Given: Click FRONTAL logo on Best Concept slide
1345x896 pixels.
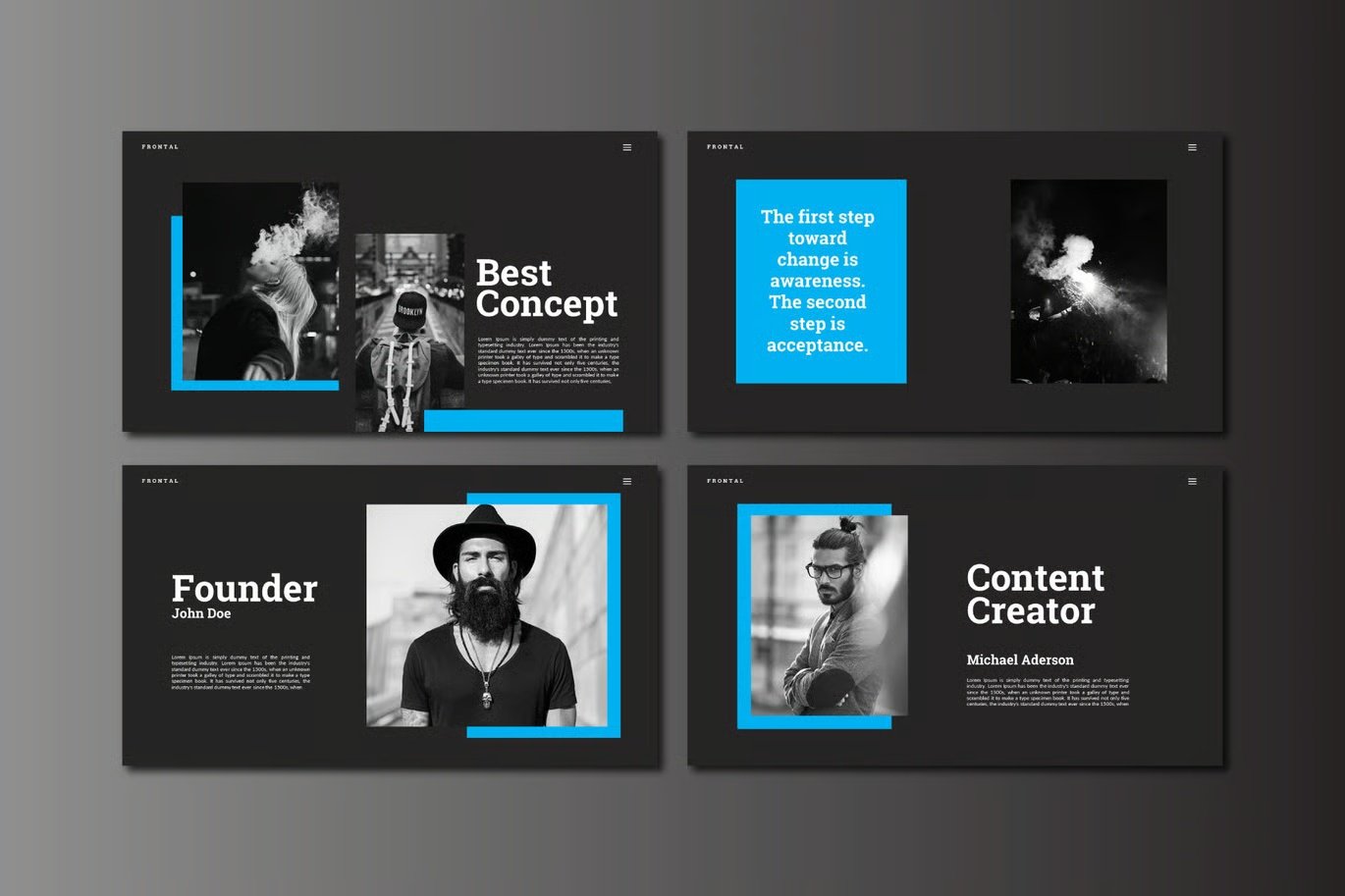Looking at the screenshot, I should coord(160,147).
